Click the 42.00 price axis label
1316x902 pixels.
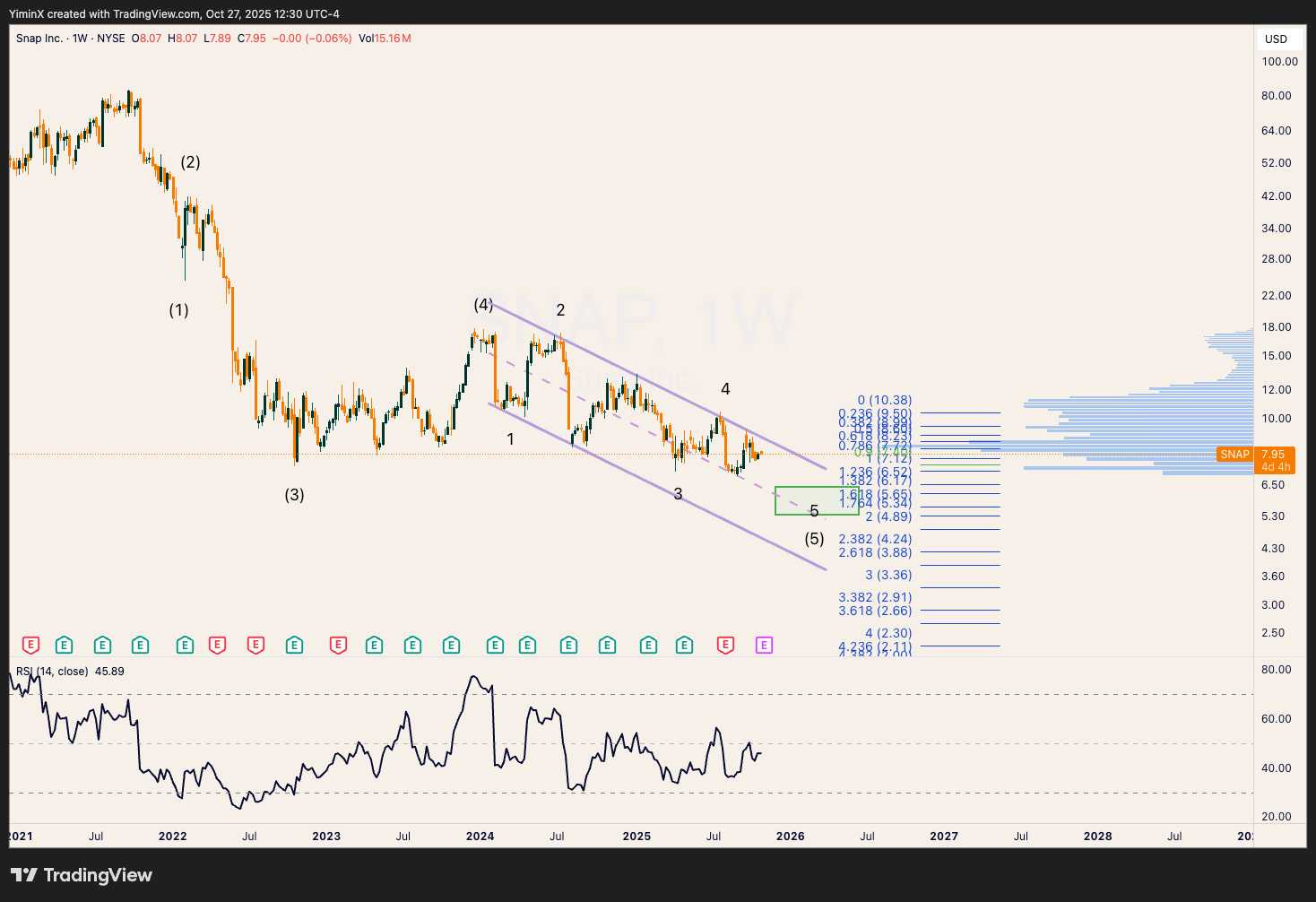click(1277, 196)
